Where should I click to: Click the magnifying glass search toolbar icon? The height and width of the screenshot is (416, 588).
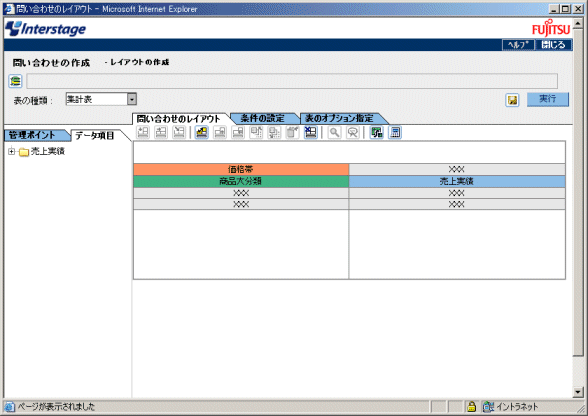[x=334, y=132]
